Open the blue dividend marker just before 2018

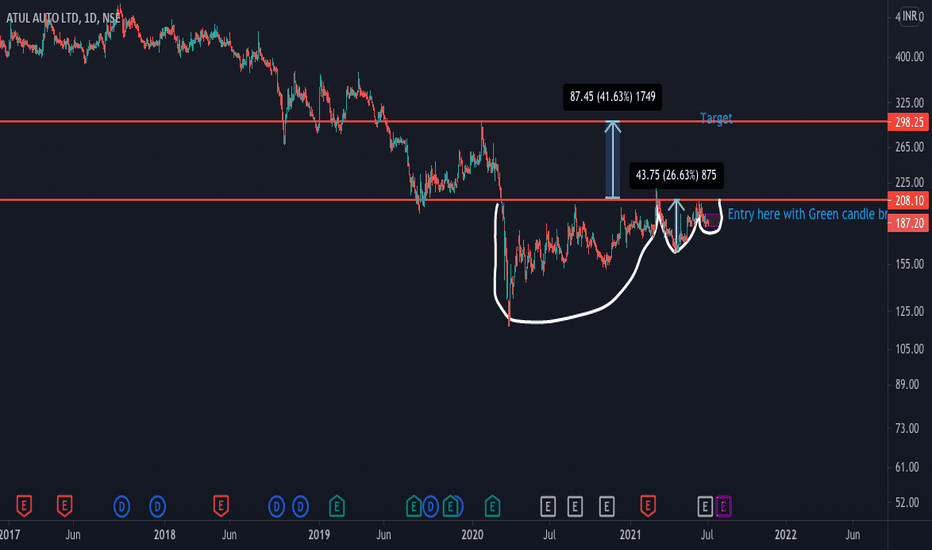158,507
